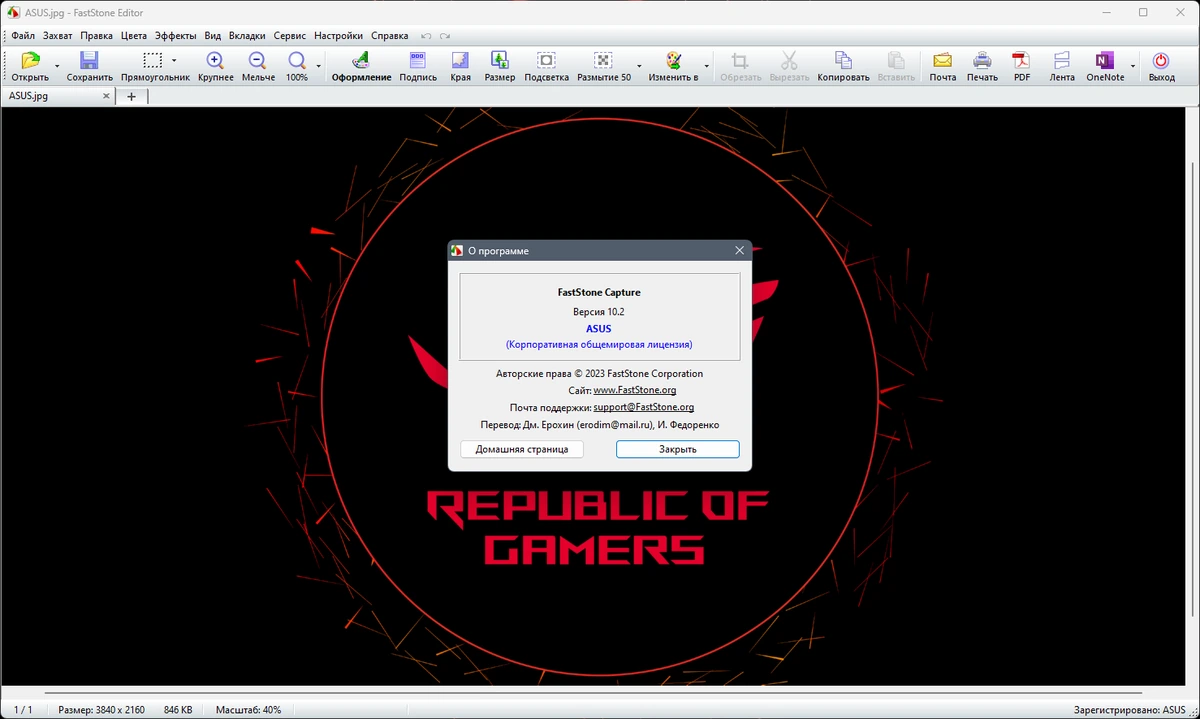1200x719 pixels.
Task: Click the '1 / 1' page counter
Action: click(x=22, y=710)
